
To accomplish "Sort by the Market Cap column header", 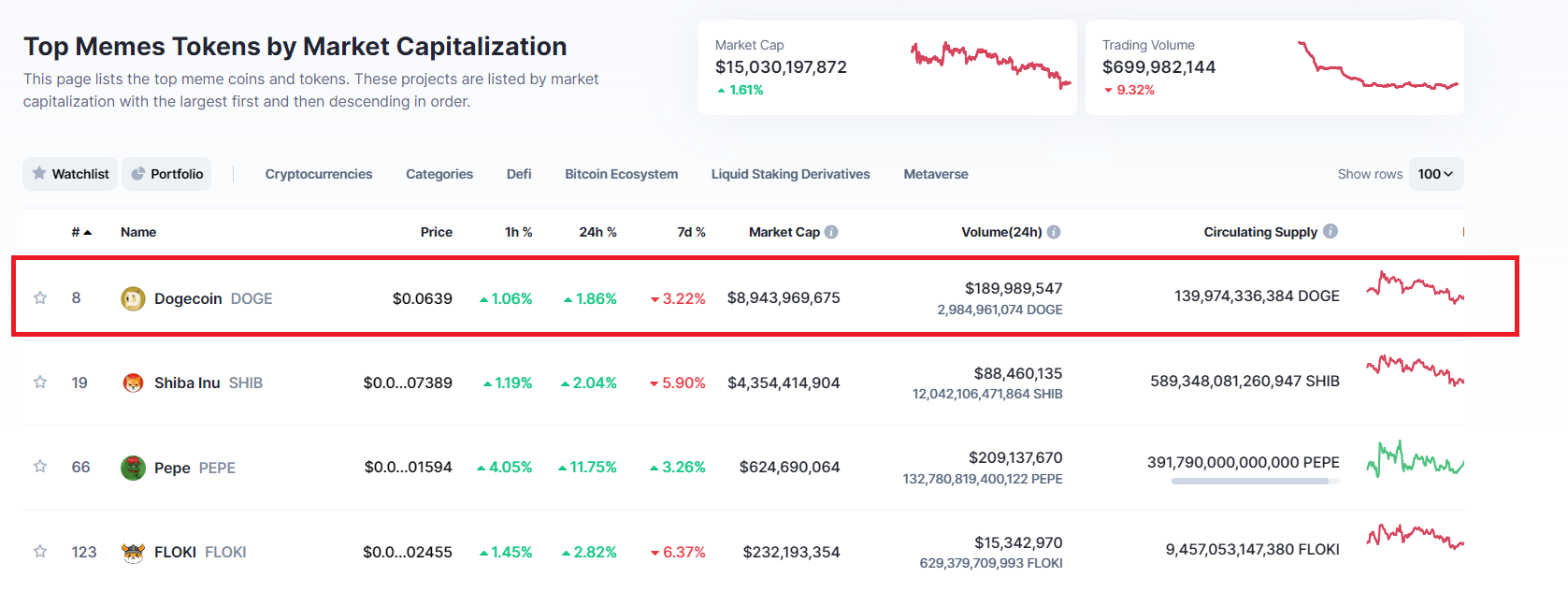I will coord(784,232).
